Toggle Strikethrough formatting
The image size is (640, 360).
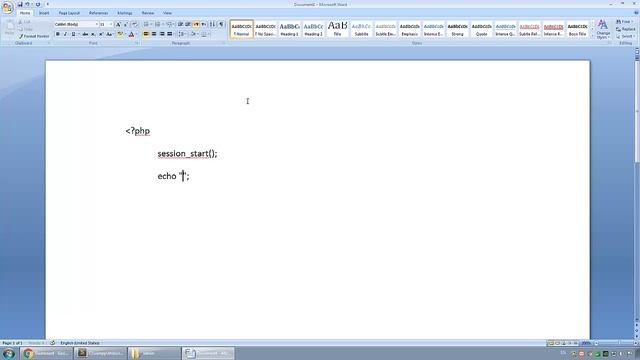click(85, 34)
